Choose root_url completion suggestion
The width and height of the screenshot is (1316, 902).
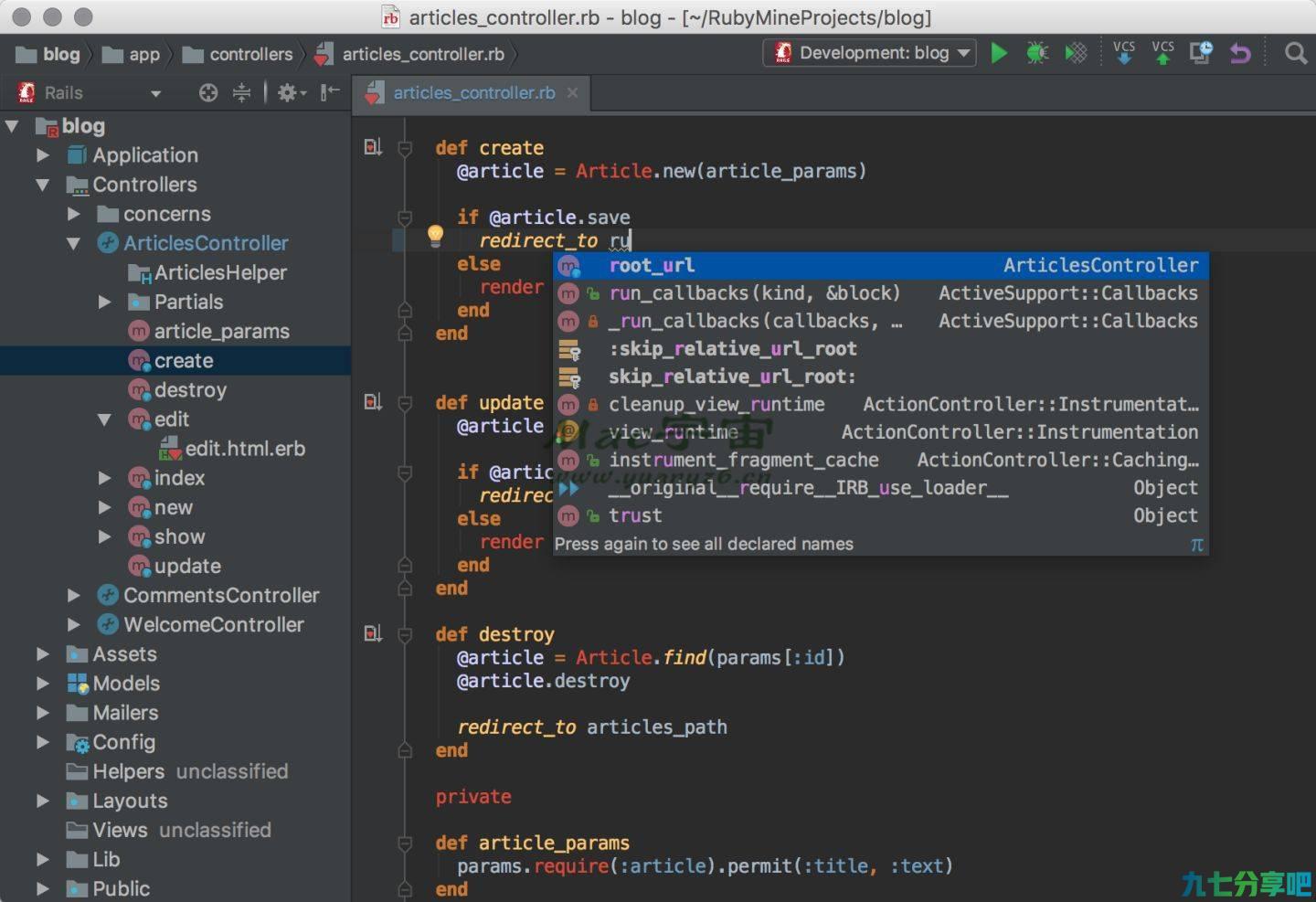tap(881, 265)
